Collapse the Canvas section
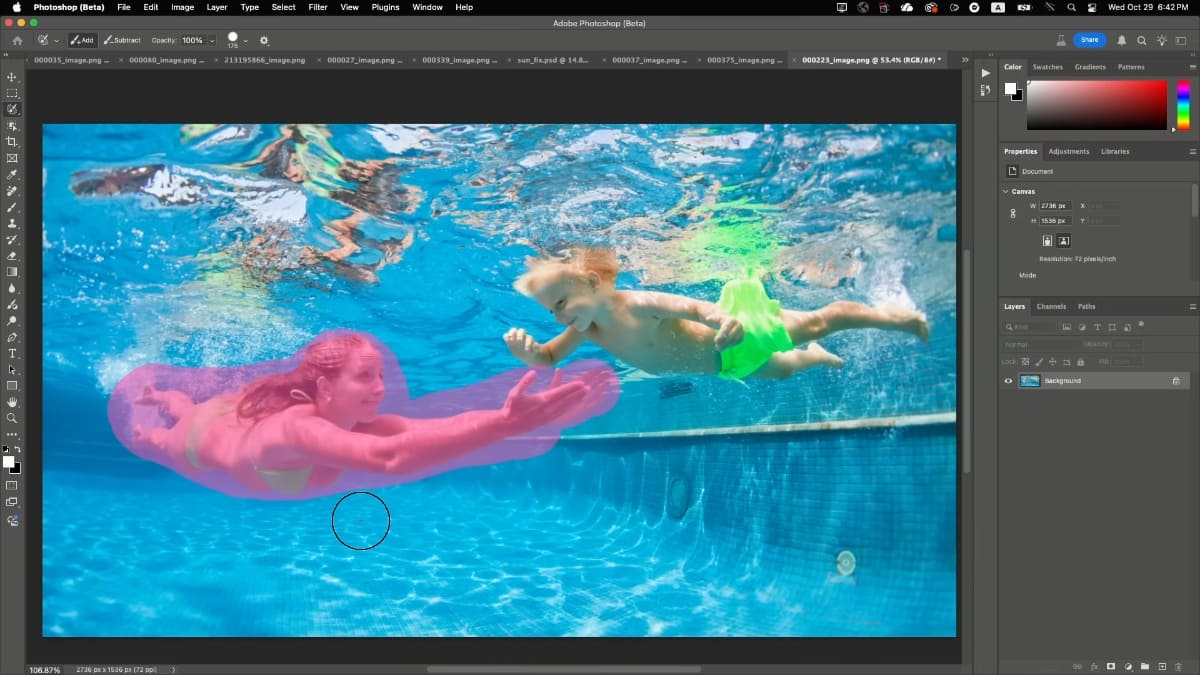Viewport: 1200px width, 675px height. pos(1006,191)
